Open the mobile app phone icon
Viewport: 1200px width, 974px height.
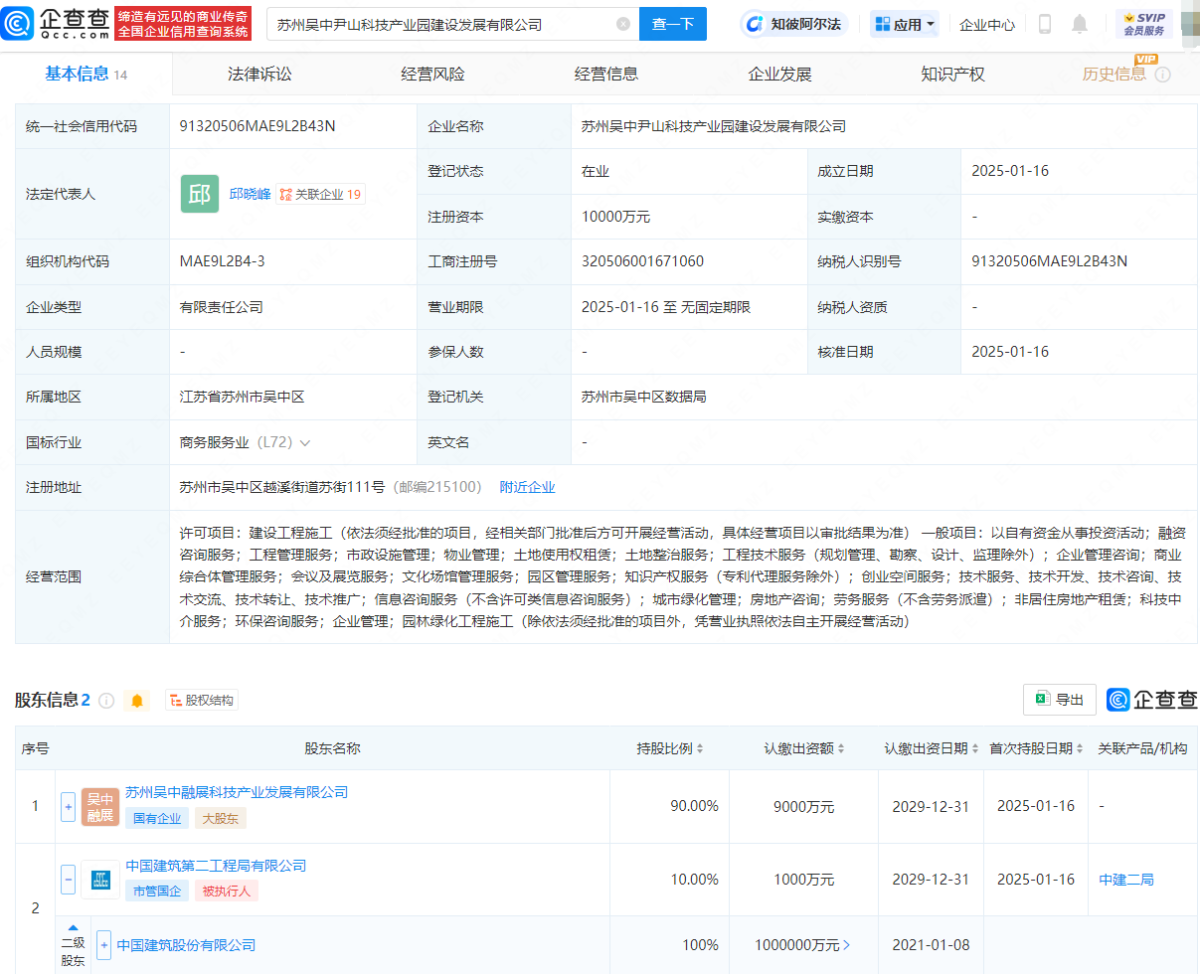click(x=1044, y=24)
